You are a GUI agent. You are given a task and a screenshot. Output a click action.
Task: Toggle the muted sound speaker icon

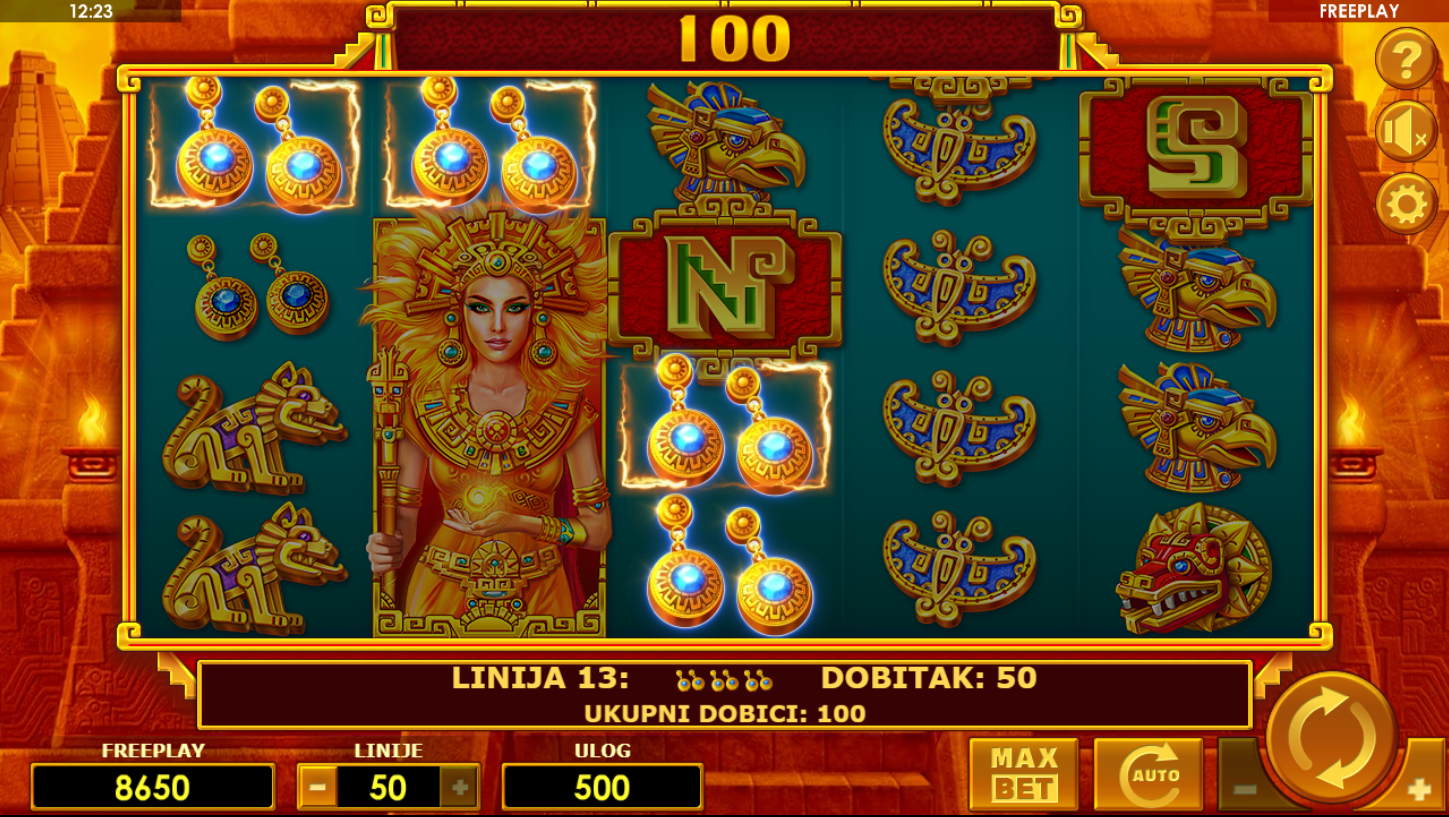click(1406, 131)
